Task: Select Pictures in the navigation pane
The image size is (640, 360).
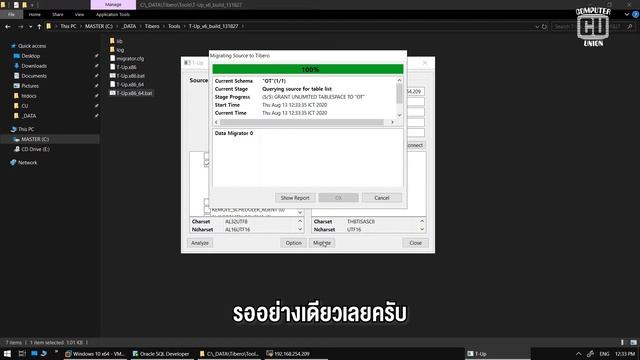Action: click(x=30, y=86)
